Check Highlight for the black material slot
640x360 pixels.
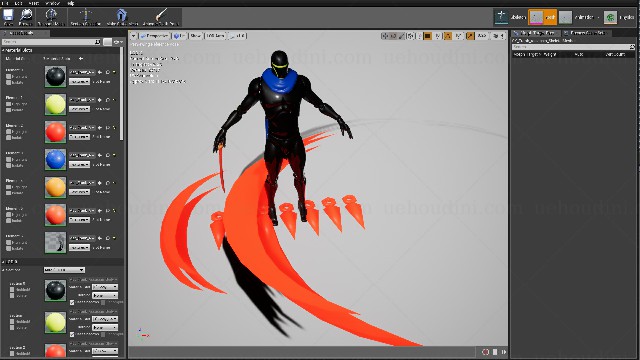point(8,77)
